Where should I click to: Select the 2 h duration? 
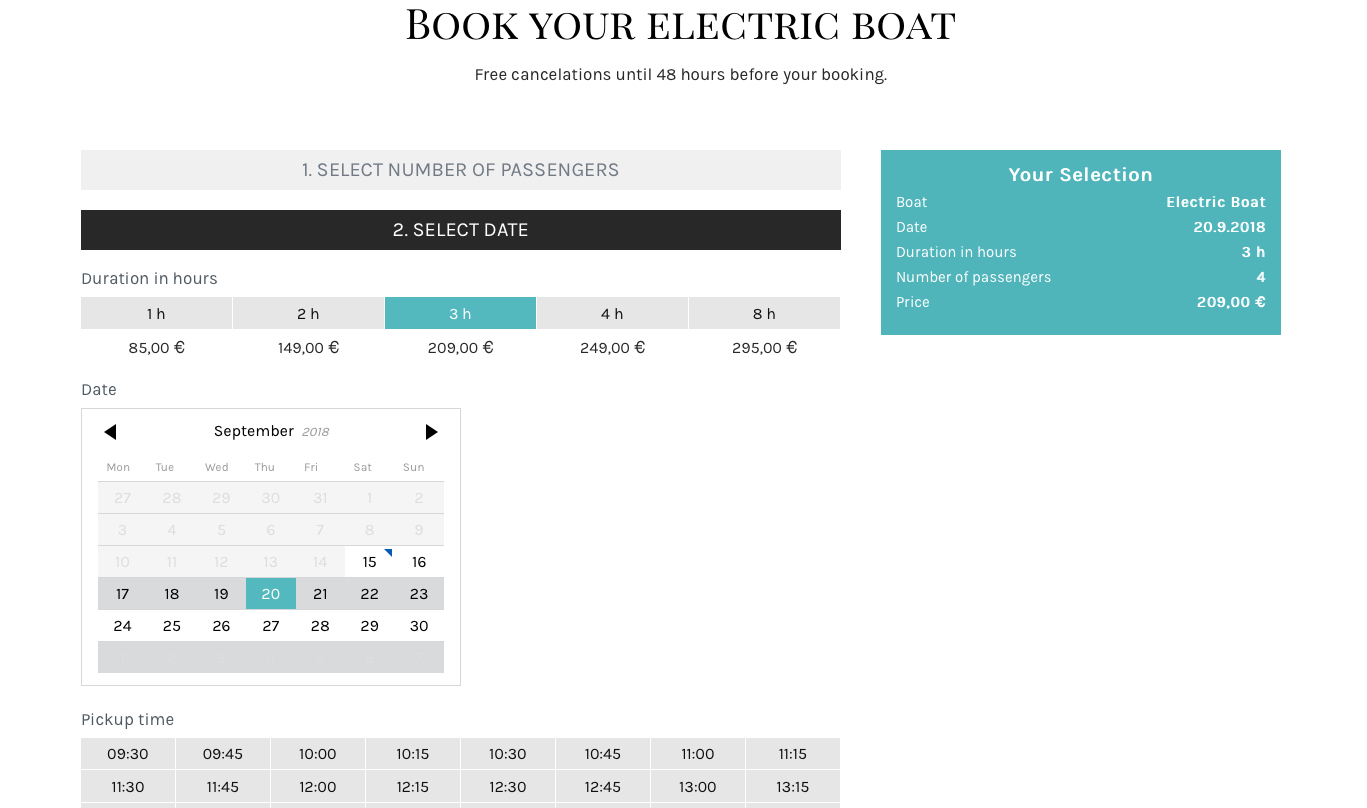click(308, 313)
